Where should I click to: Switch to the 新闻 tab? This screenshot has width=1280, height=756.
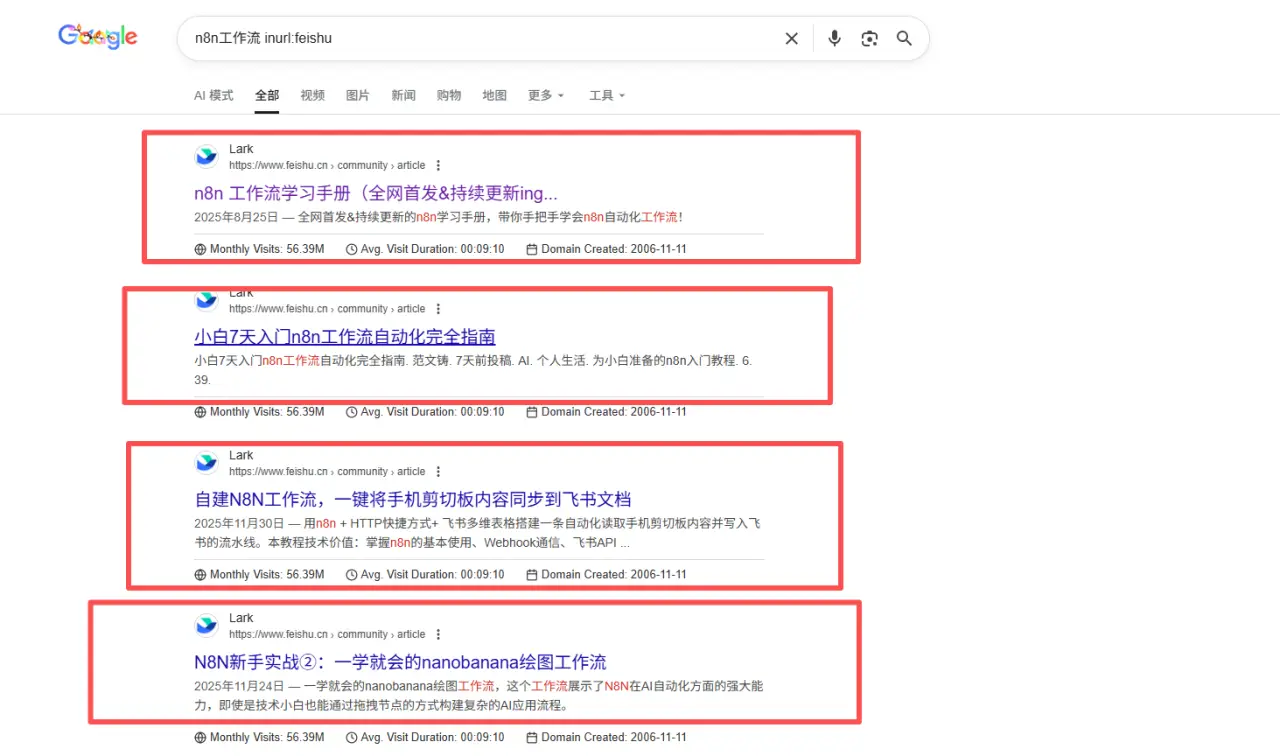click(404, 96)
